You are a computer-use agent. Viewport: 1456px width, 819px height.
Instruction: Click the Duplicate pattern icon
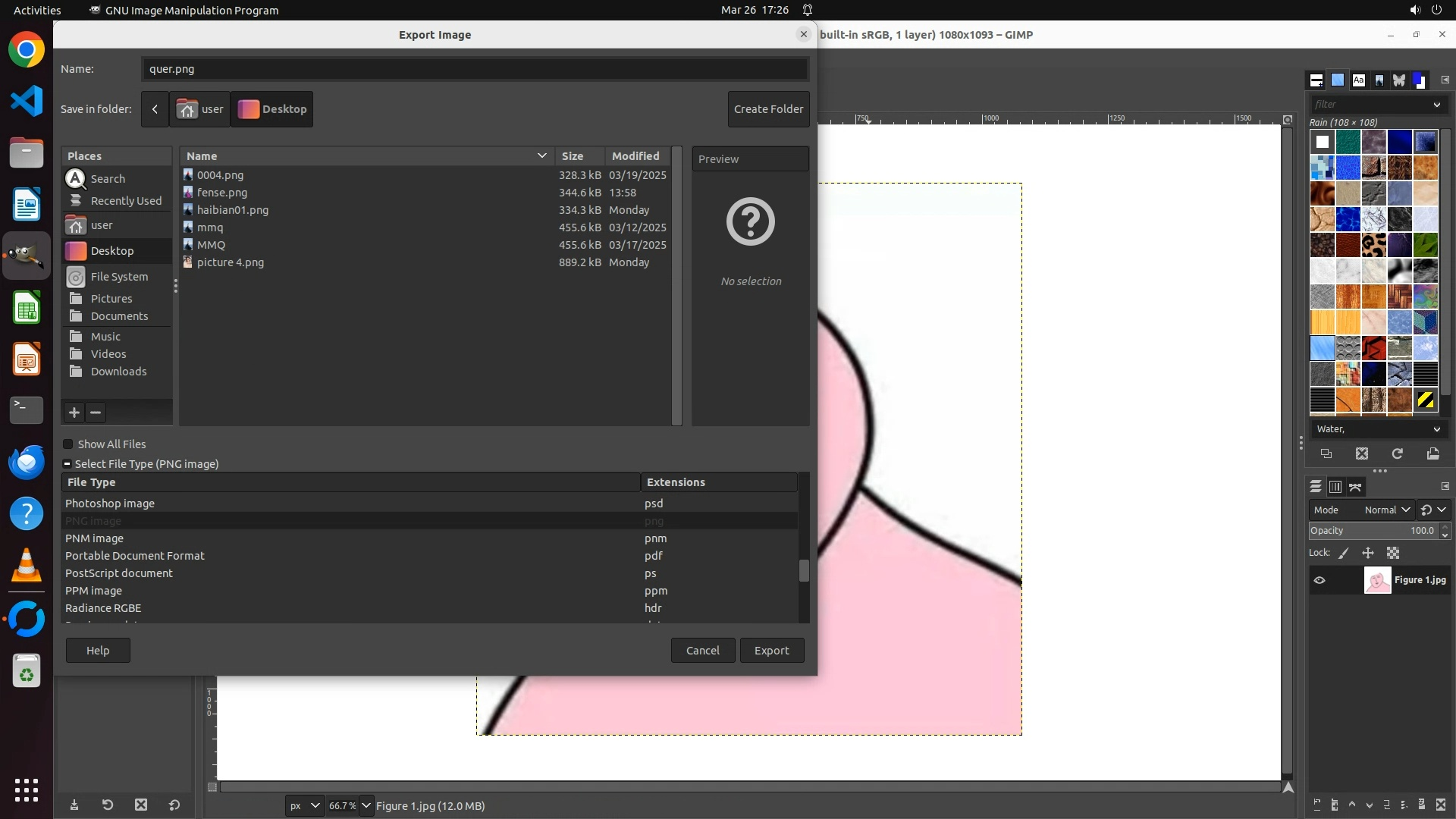pyautogui.click(x=1326, y=453)
